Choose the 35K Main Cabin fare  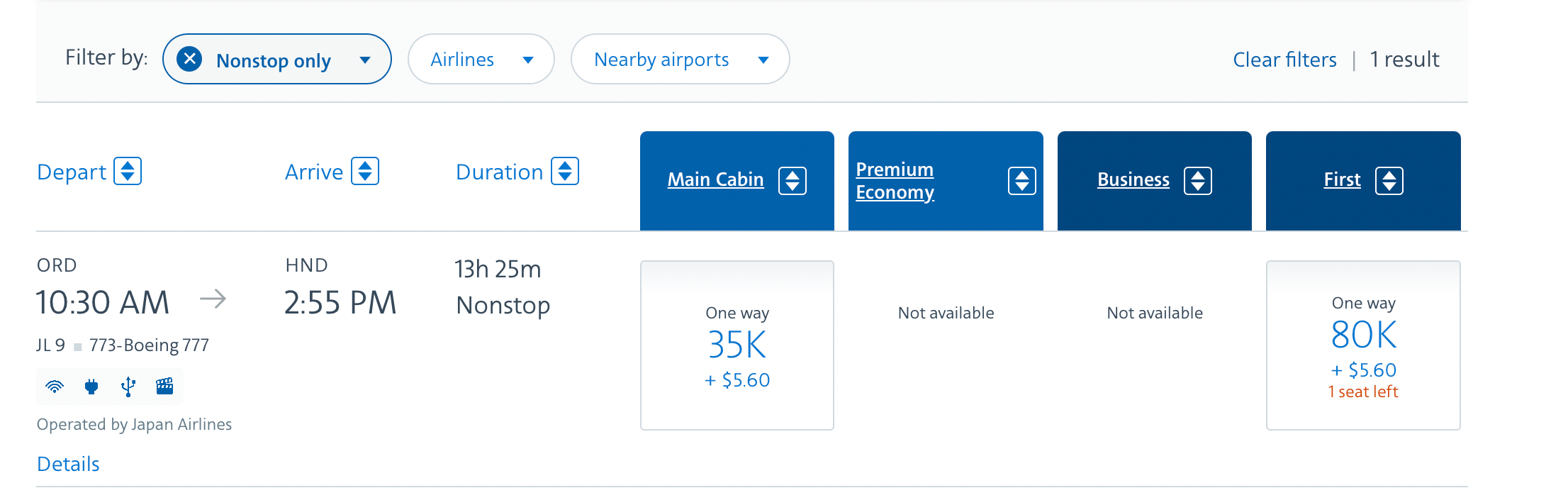737,345
